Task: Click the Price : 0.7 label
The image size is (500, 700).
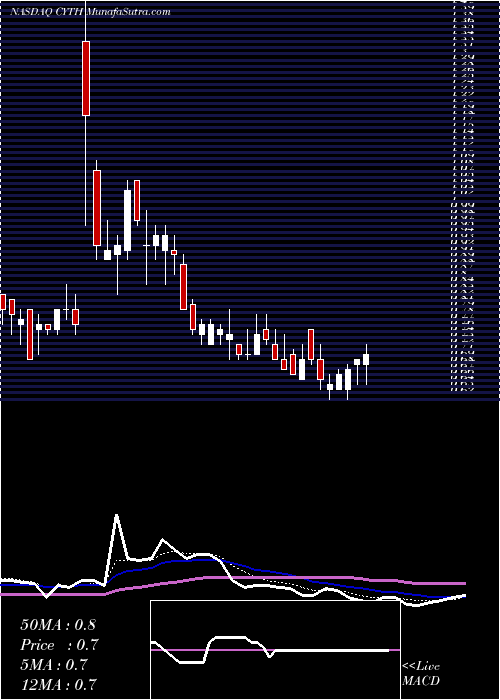Action: point(59,645)
